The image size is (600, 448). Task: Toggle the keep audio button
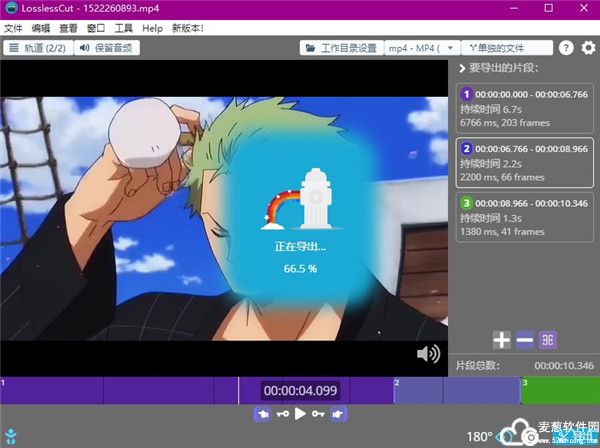click(x=106, y=48)
